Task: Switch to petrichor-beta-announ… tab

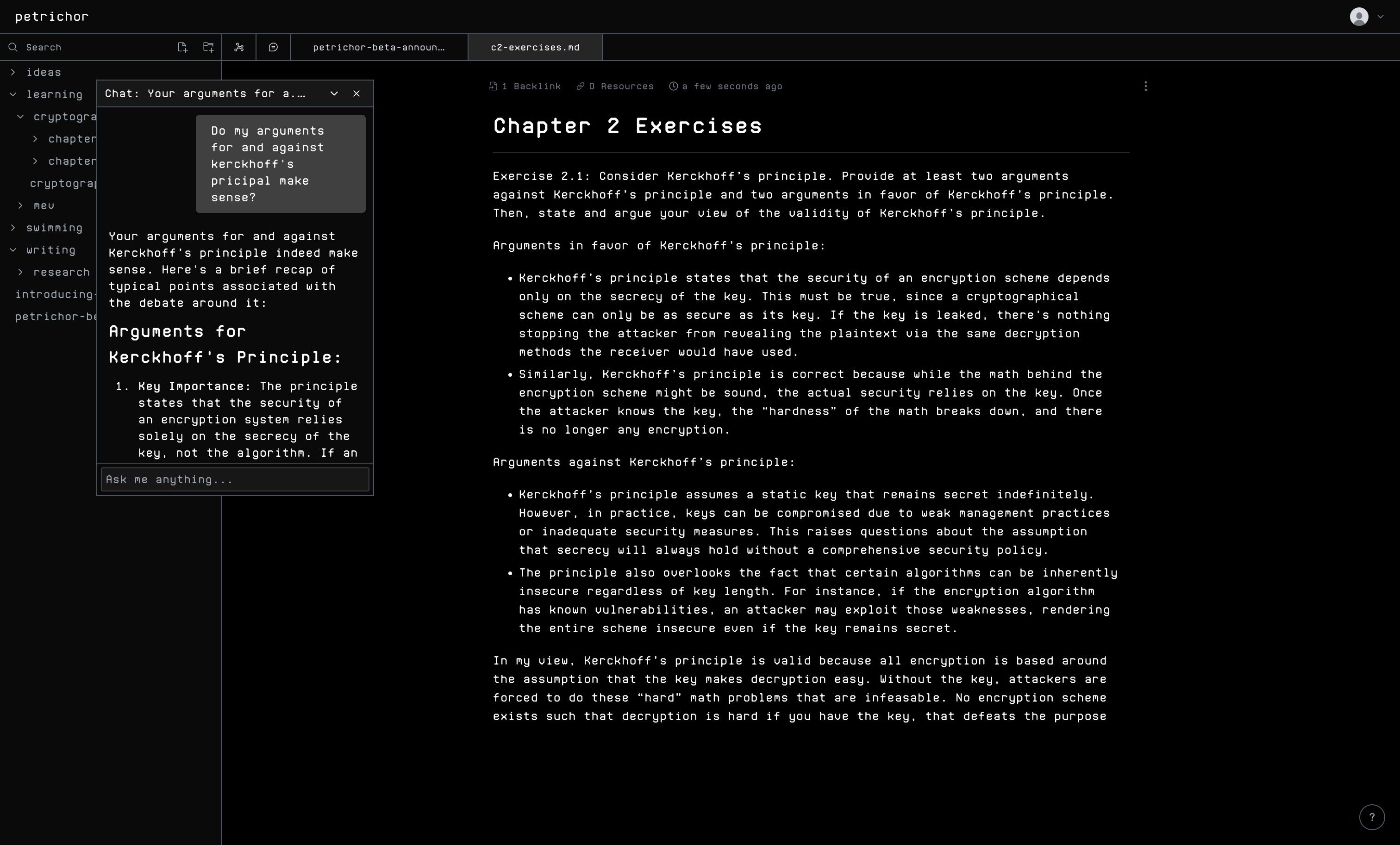Action: (x=379, y=47)
